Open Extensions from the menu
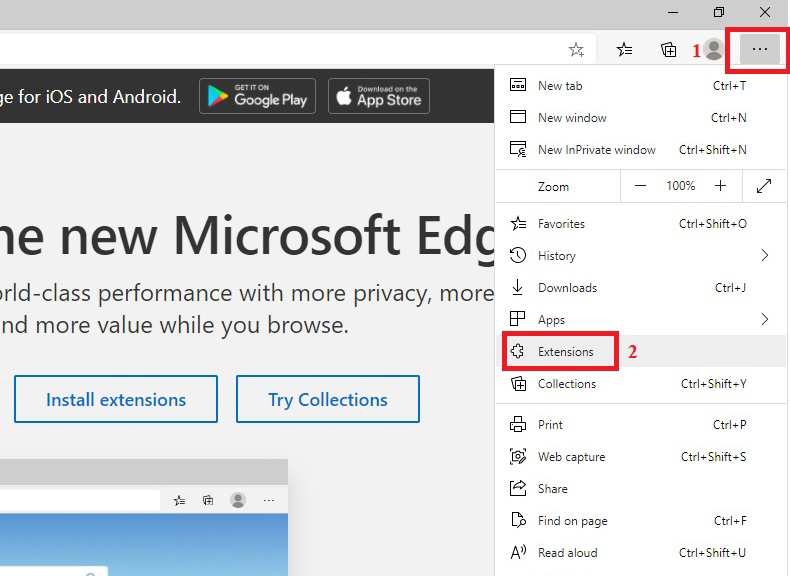The image size is (790, 576). click(x=640, y=351)
